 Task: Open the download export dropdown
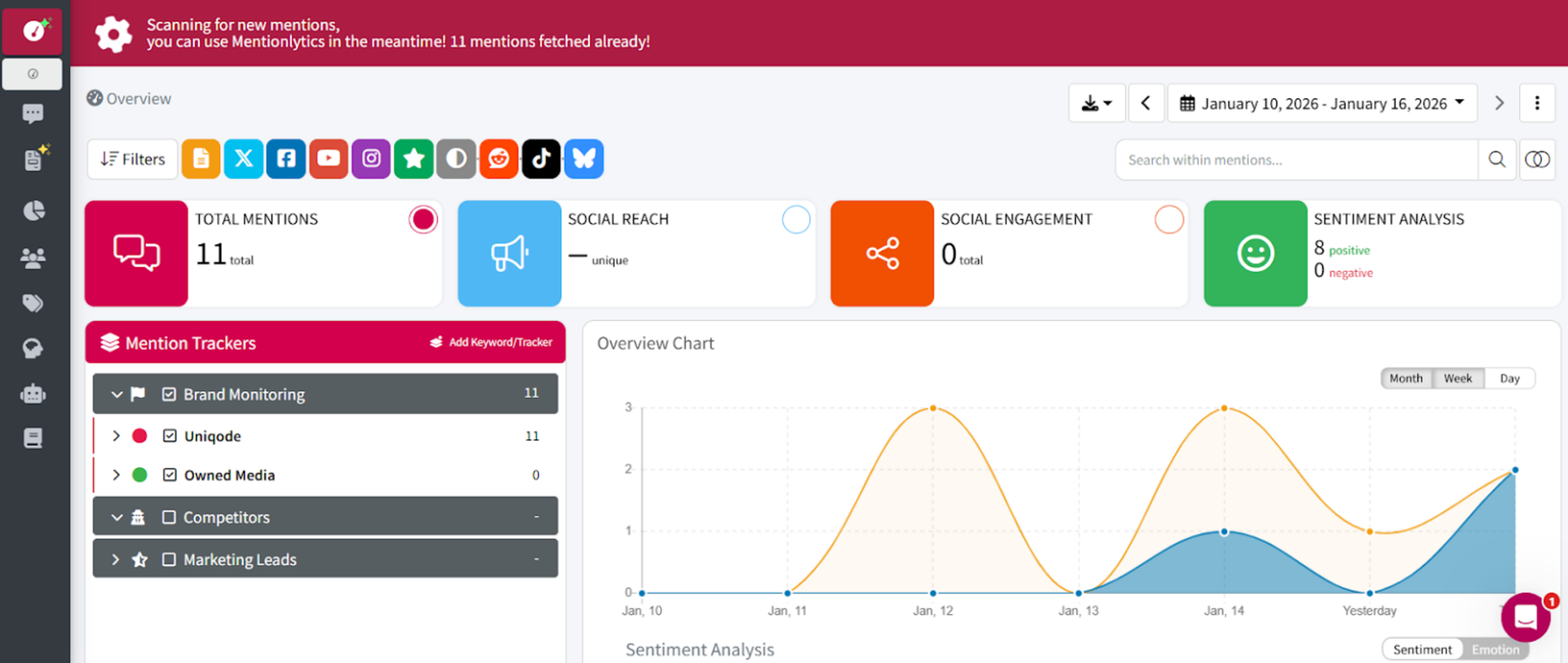[1097, 103]
